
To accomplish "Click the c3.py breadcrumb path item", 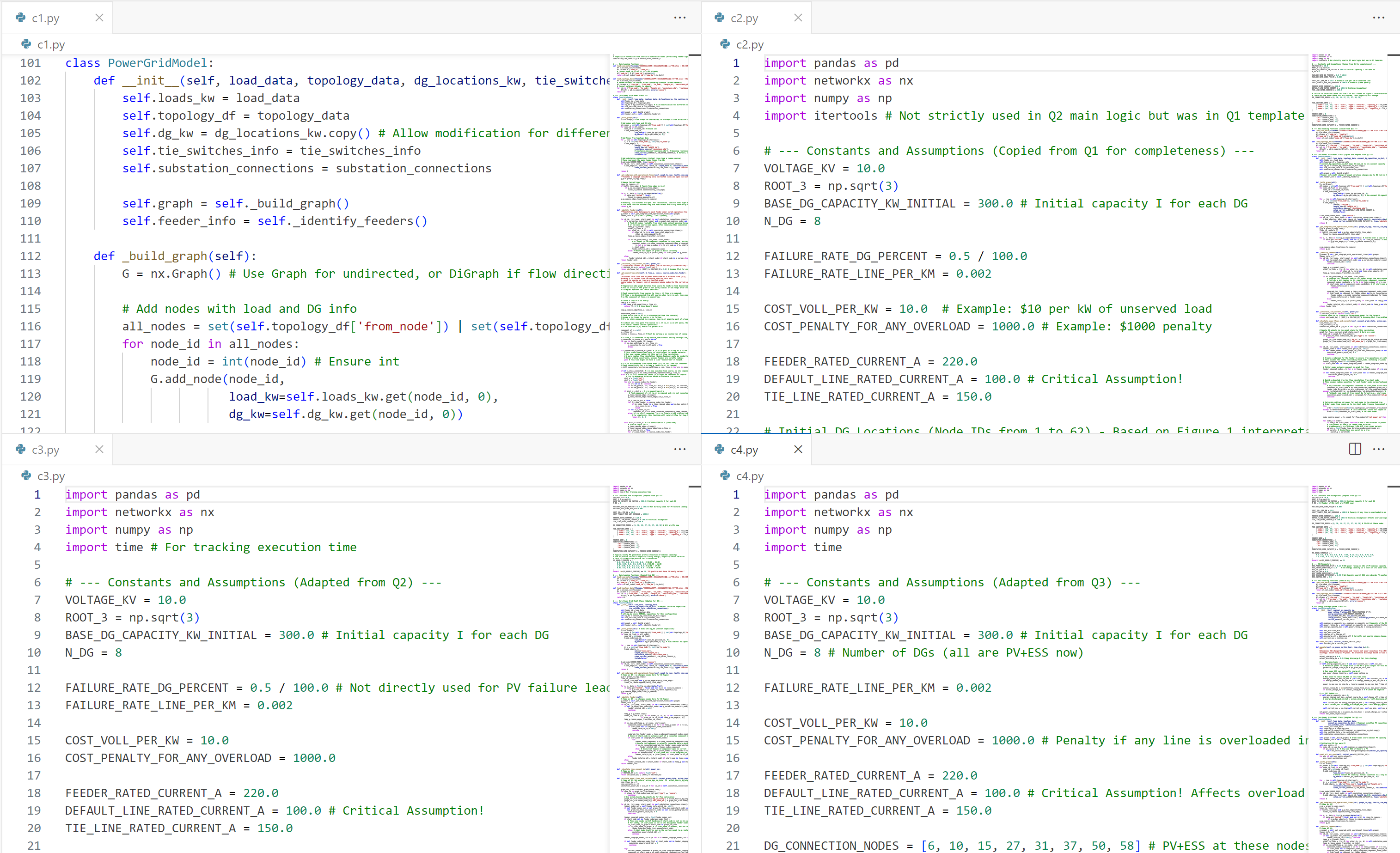I will [50, 476].
